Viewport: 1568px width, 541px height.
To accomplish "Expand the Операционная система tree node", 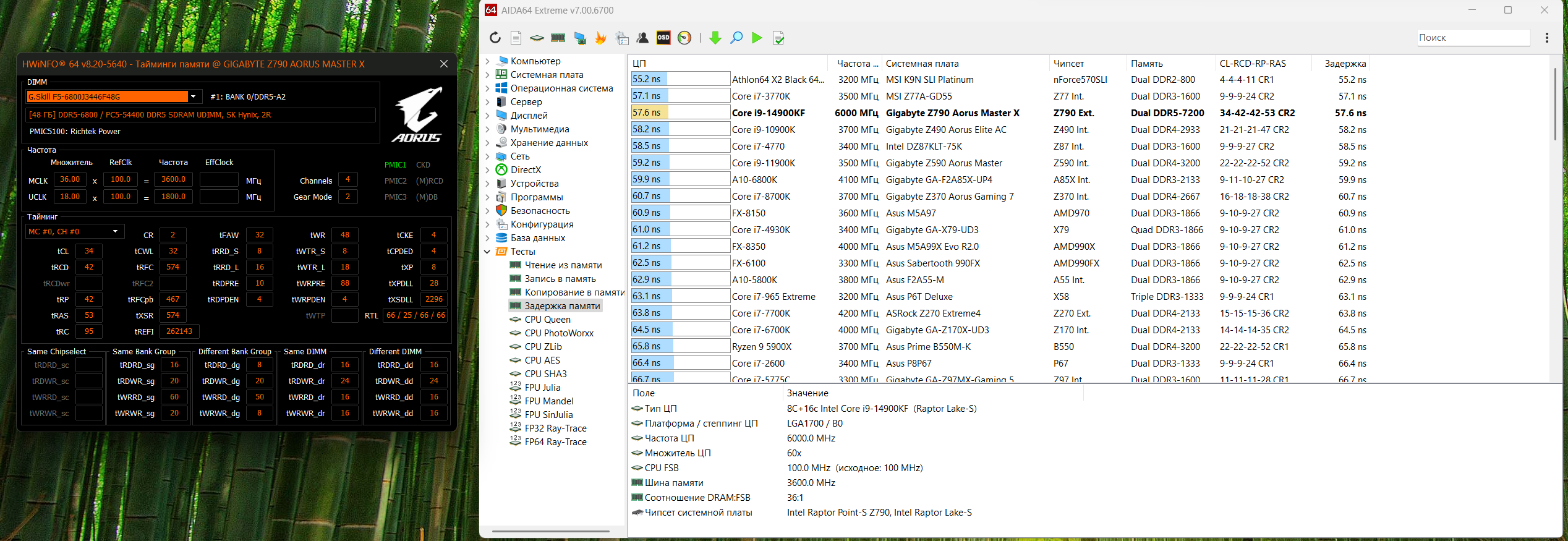I will (487, 88).
